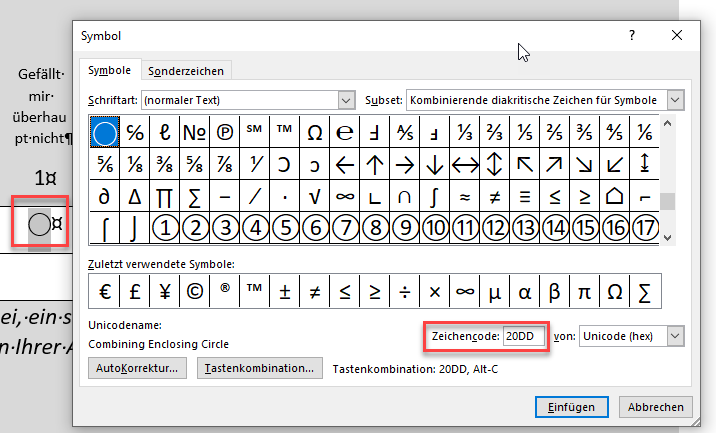Image resolution: width=716 pixels, height=433 pixels.
Task: Select the leftwards arrow symbol
Action: tap(345, 164)
